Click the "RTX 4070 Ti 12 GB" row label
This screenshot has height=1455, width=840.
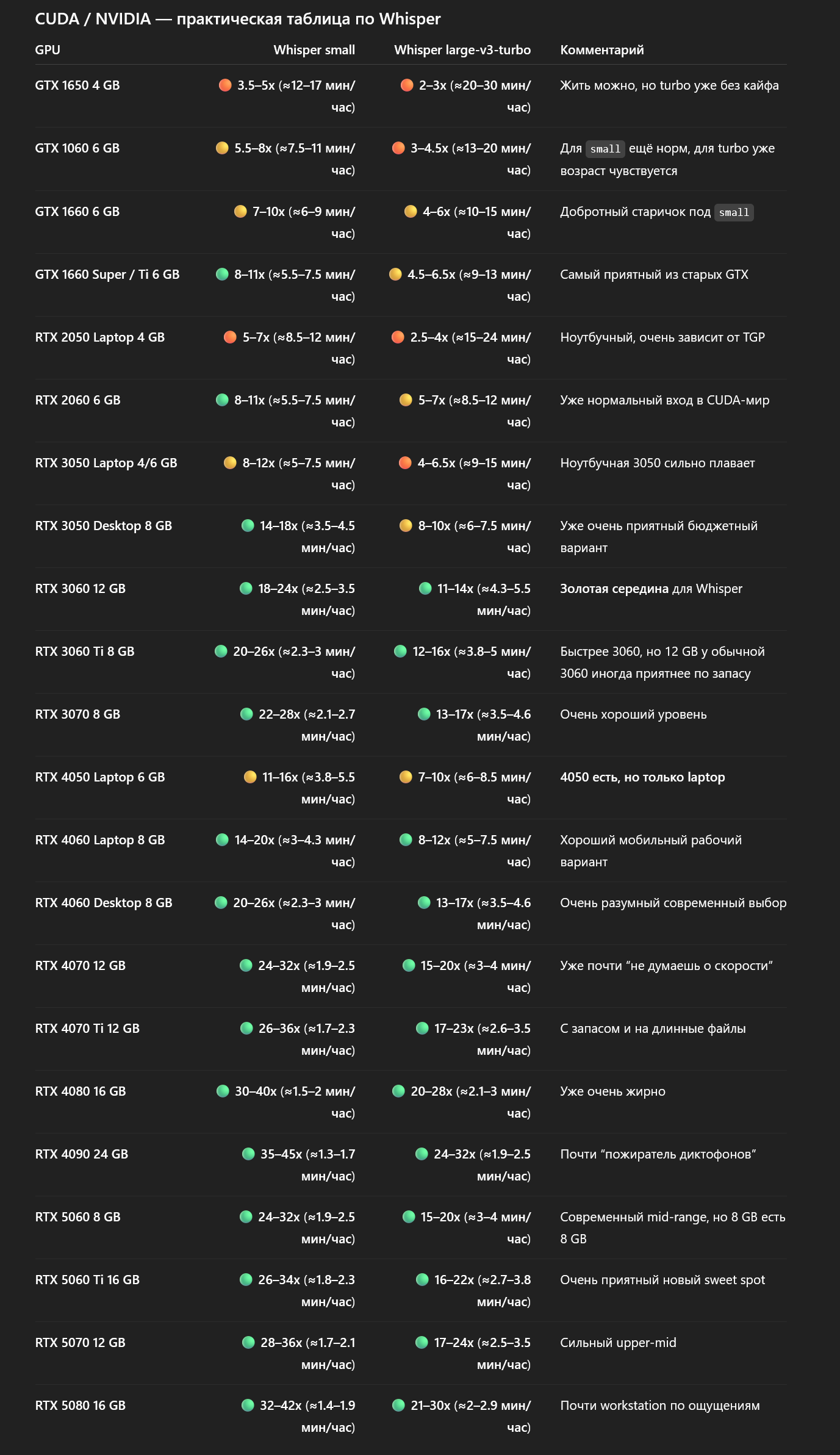pos(87,1029)
